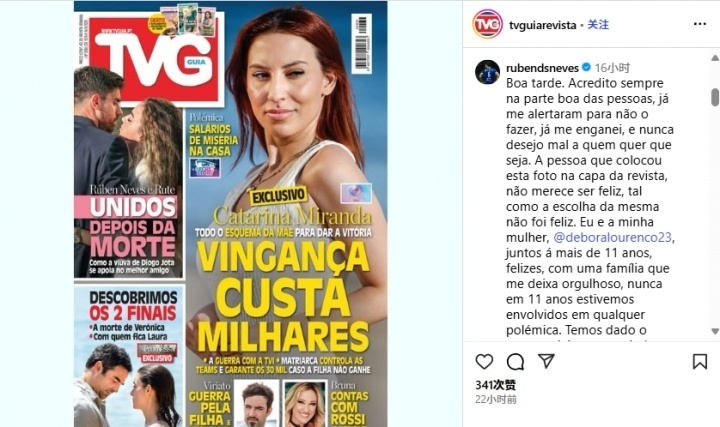Image resolution: width=720 pixels, height=427 pixels.
Task: Follow tvguiarevista with the 关注 button
Action: click(x=598, y=25)
